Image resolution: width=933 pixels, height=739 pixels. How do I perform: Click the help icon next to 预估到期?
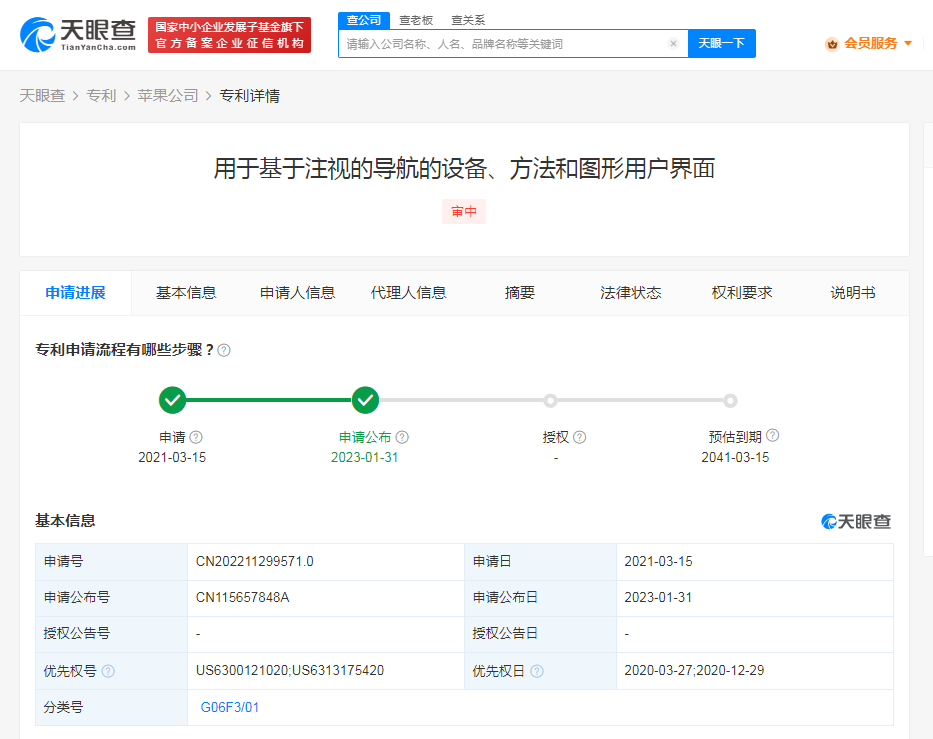click(x=772, y=436)
